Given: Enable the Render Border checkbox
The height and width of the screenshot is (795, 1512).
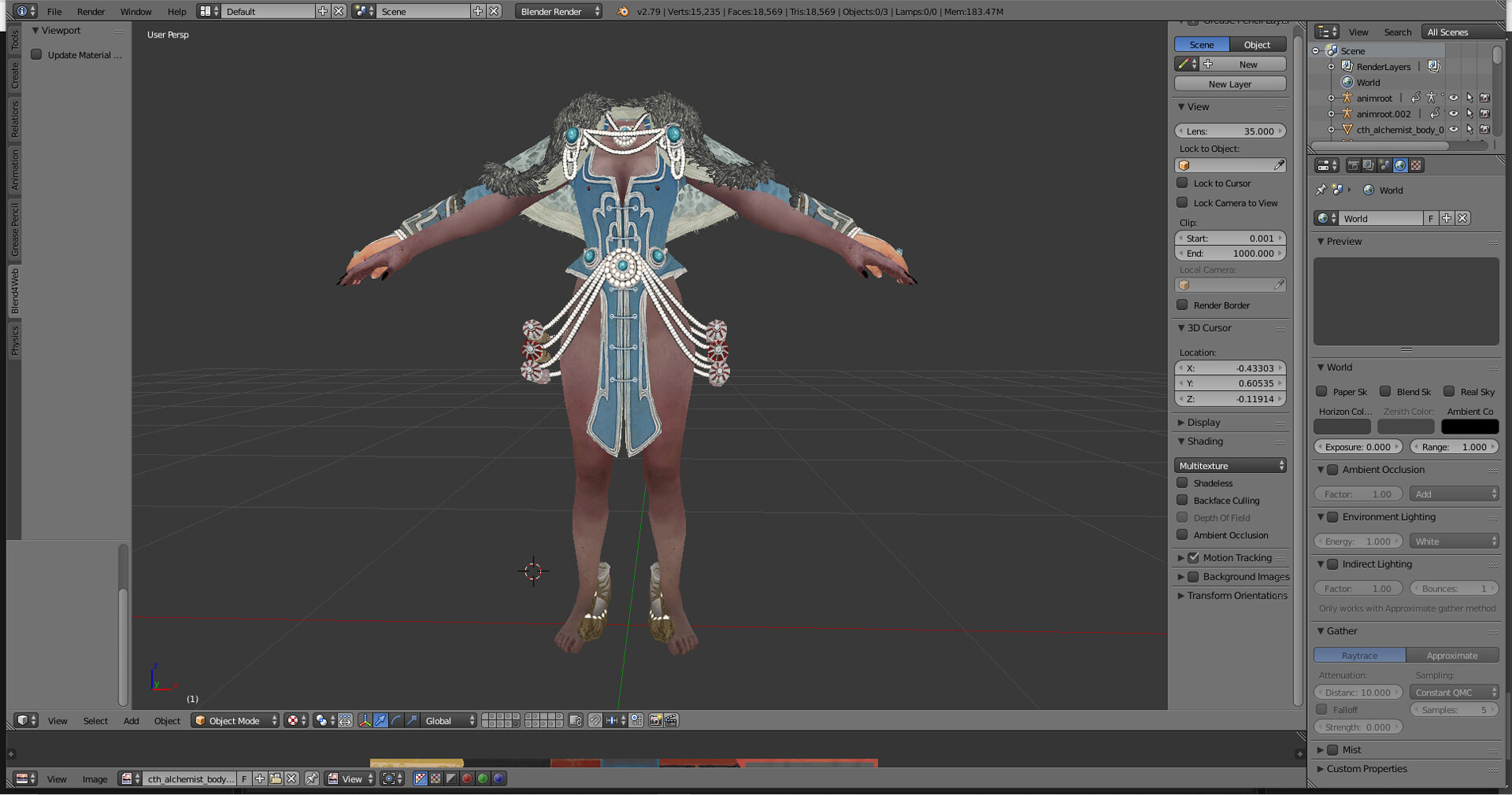Looking at the screenshot, I should point(1182,305).
